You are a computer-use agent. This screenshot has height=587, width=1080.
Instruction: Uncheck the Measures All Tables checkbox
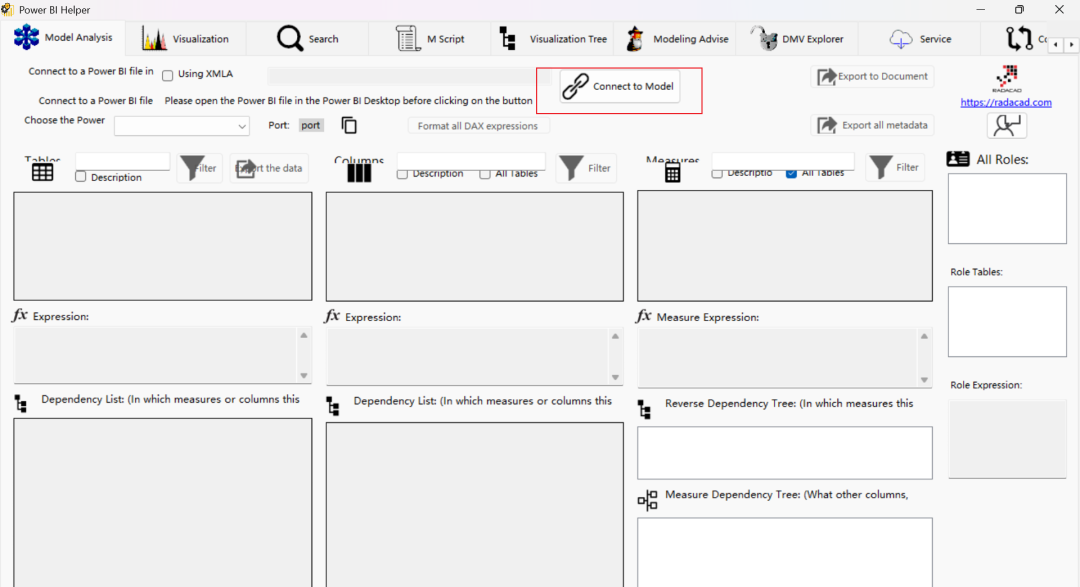coord(791,174)
